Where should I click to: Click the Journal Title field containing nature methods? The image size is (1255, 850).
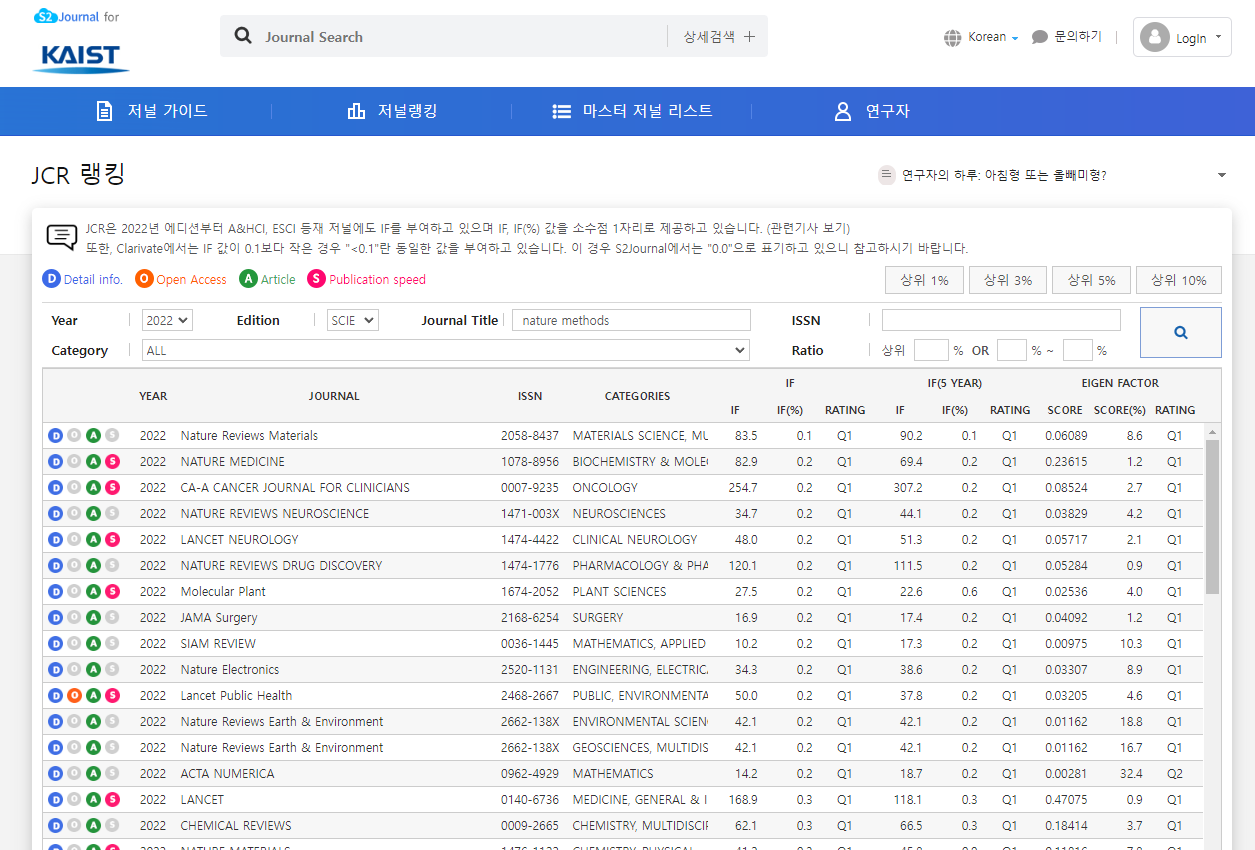(x=631, y=320)
